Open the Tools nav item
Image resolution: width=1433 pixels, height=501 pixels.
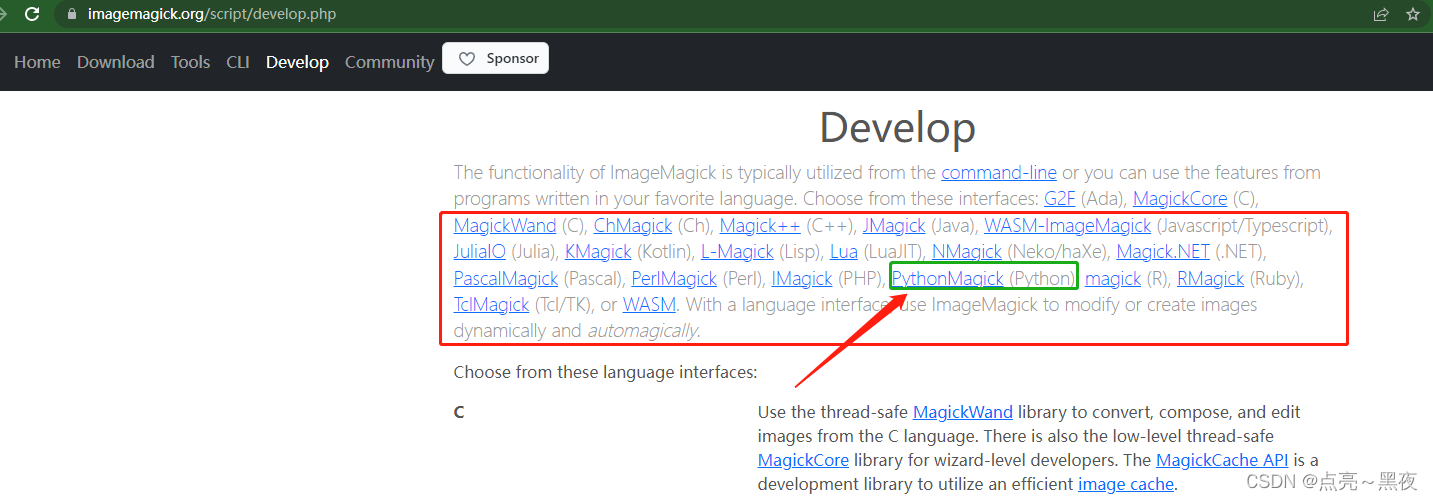click(x=190, y=62)
